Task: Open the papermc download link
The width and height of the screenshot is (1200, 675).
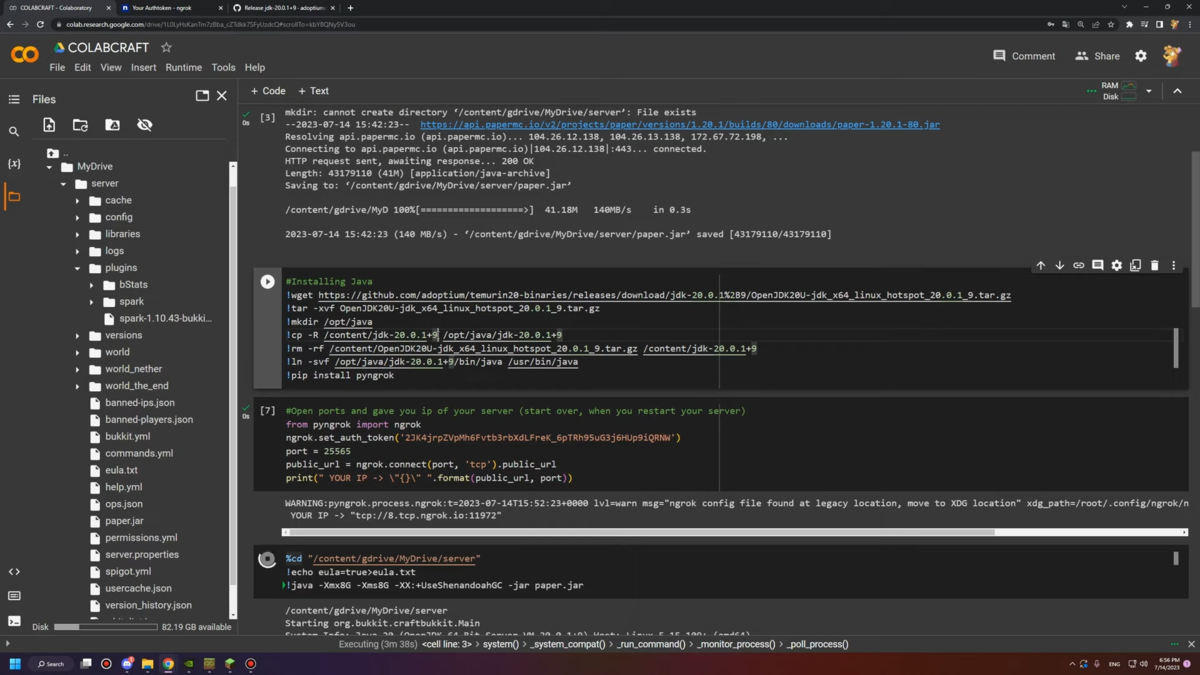Action: [680, 125]
